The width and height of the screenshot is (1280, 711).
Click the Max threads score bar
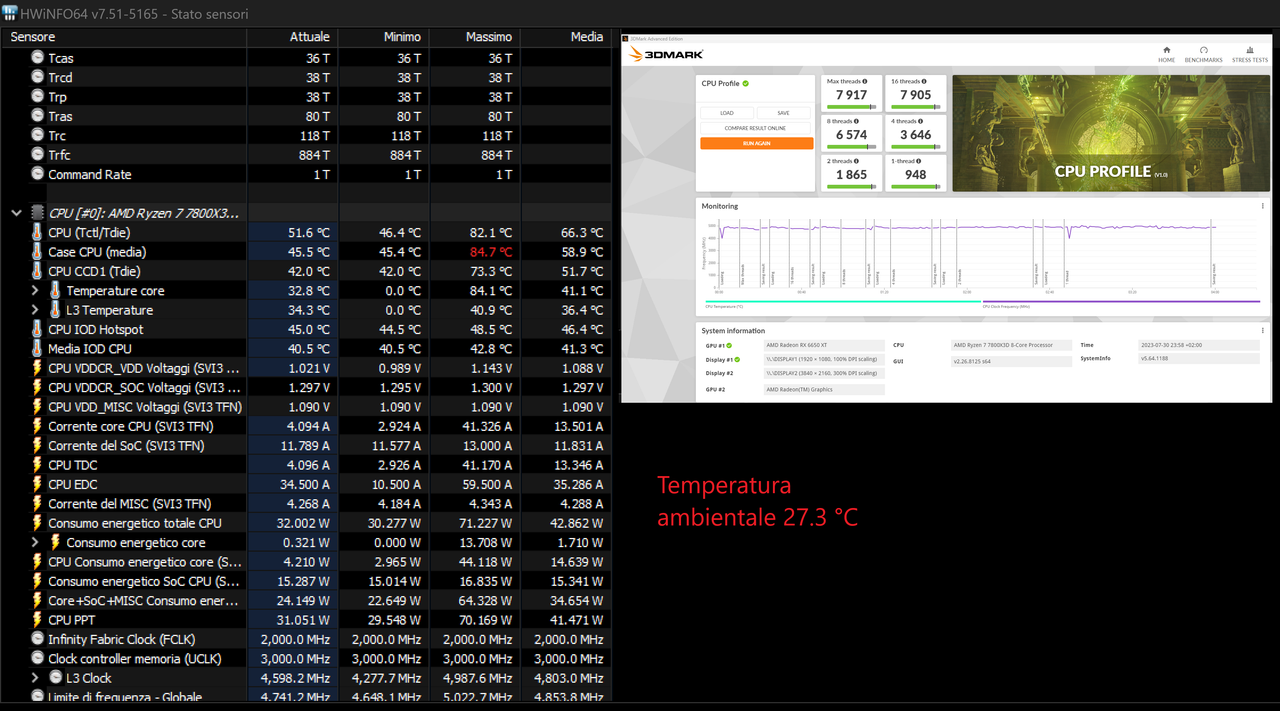click(851, 107)
